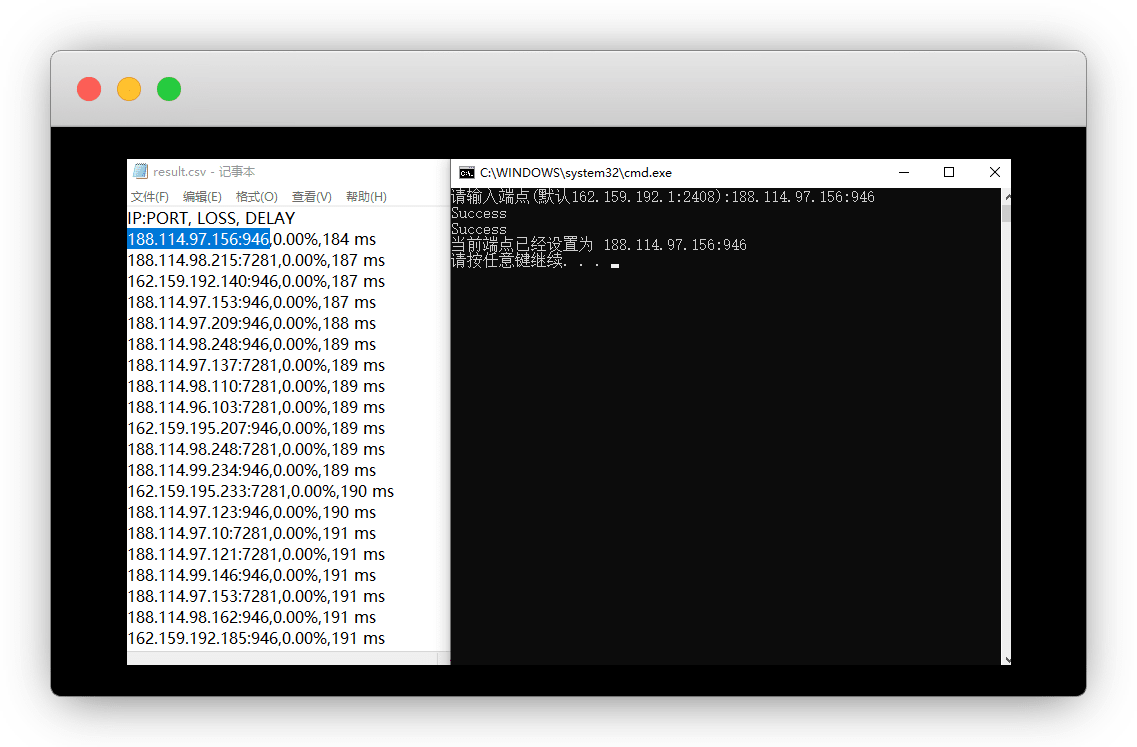Click the line with 162.159.195.233:7281
This screenshot has height=747, width=1137.
pyautogui.click(x=260, y=492)
